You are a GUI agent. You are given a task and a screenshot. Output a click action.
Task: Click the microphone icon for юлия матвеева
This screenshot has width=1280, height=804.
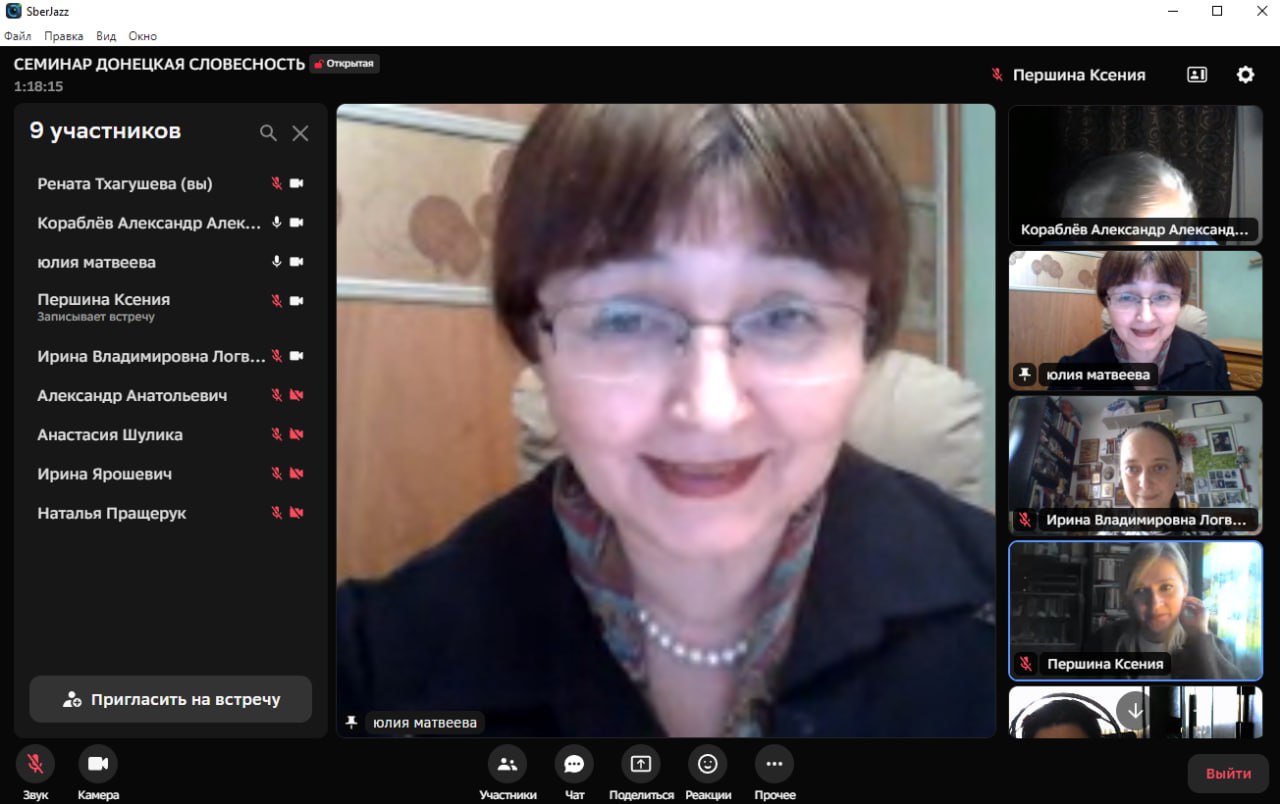(277, 262)
